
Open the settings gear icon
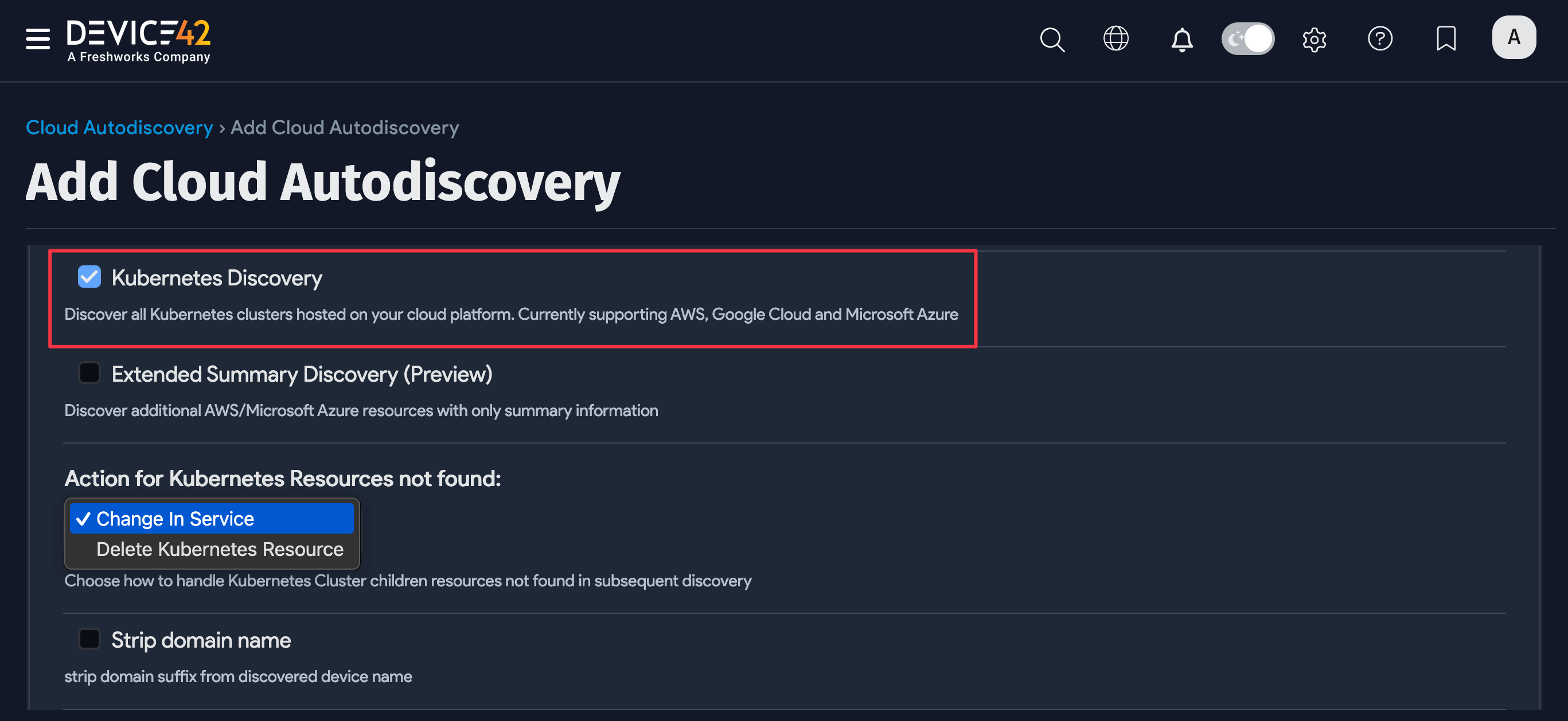coord(1314,39)
